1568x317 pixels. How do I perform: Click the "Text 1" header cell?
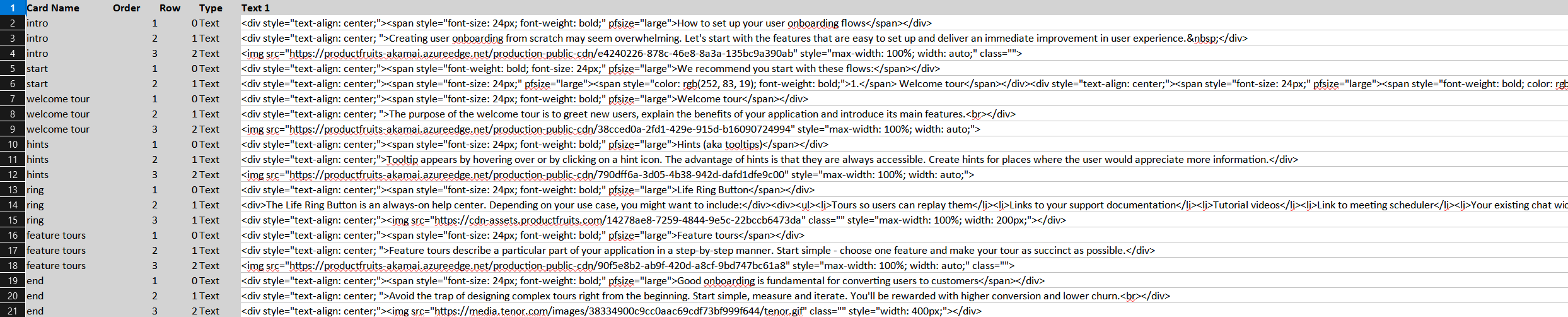255,8
